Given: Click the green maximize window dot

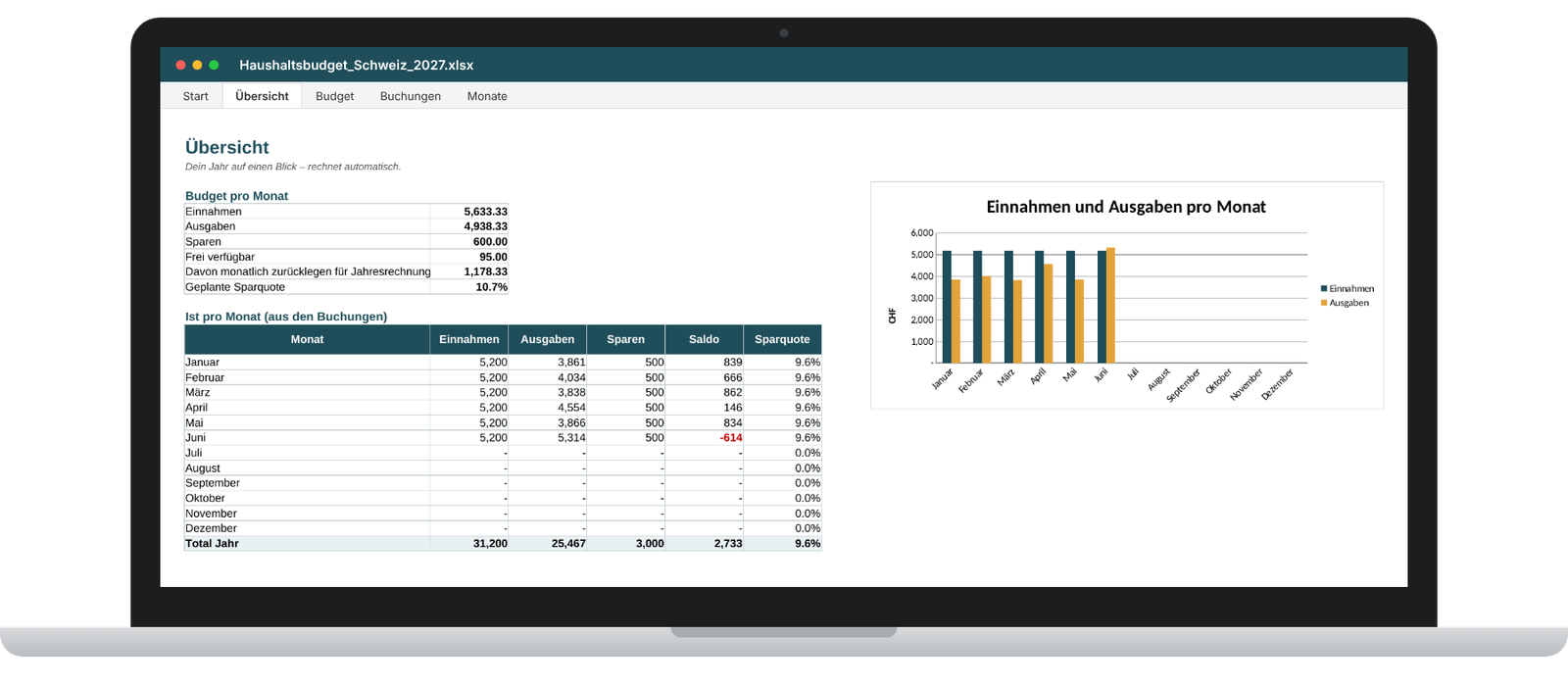Looking at the screenshot, I should (214, 65).
